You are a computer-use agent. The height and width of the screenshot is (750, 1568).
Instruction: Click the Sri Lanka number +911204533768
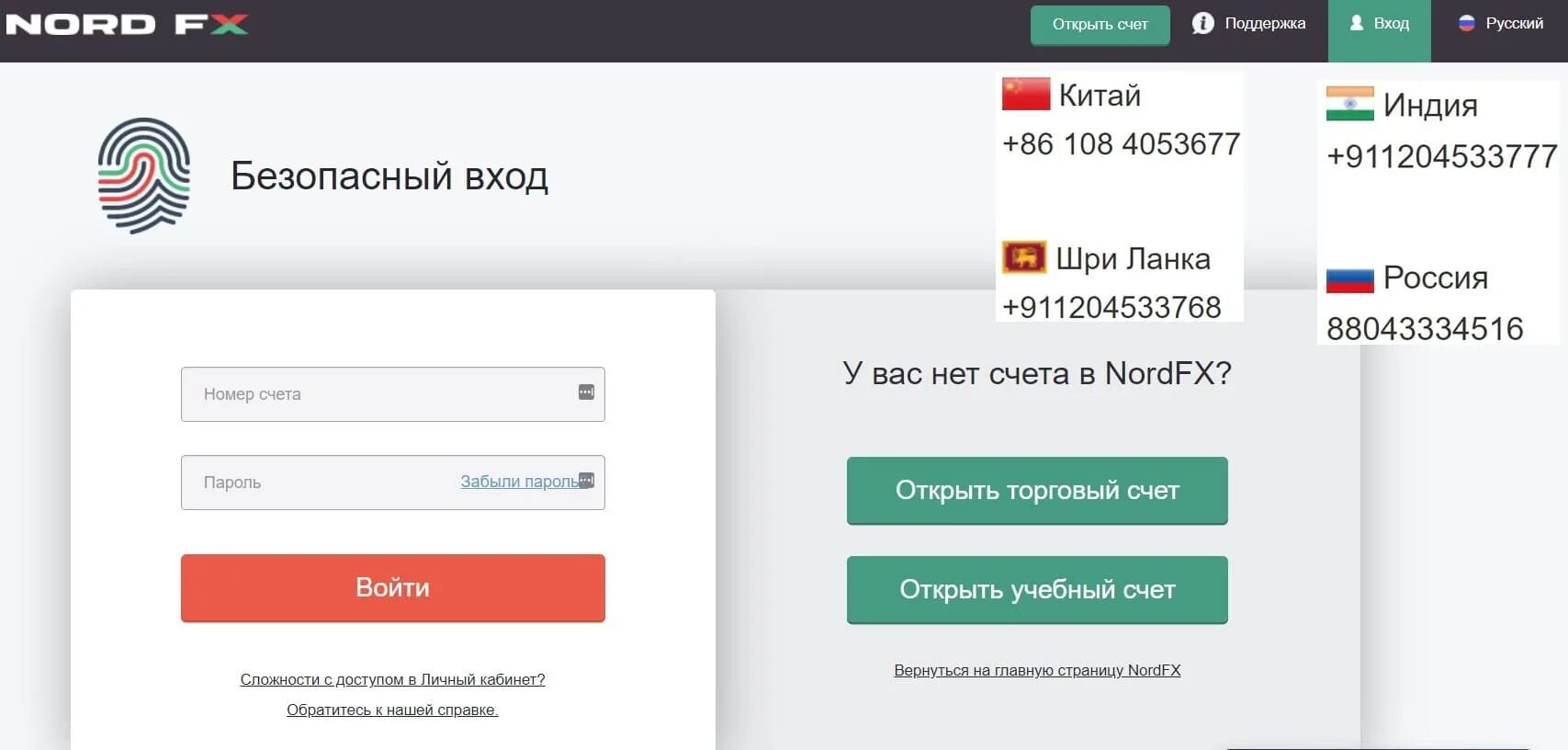click(x=1111, y=307)
